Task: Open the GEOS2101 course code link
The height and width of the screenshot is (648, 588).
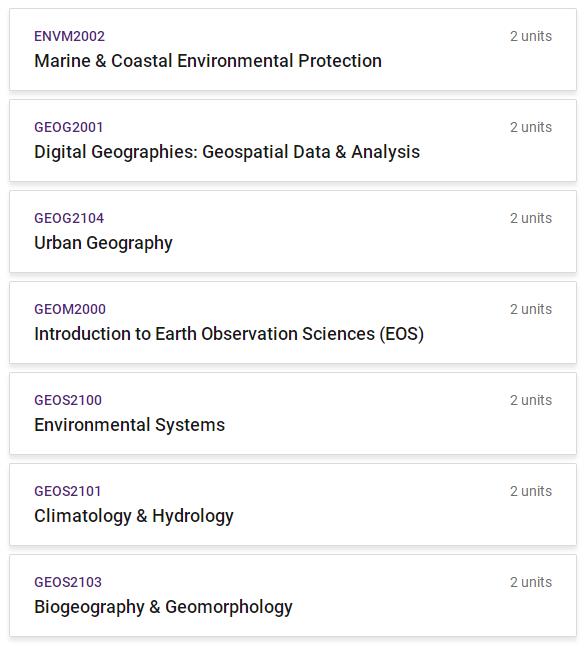Action: 68,491
